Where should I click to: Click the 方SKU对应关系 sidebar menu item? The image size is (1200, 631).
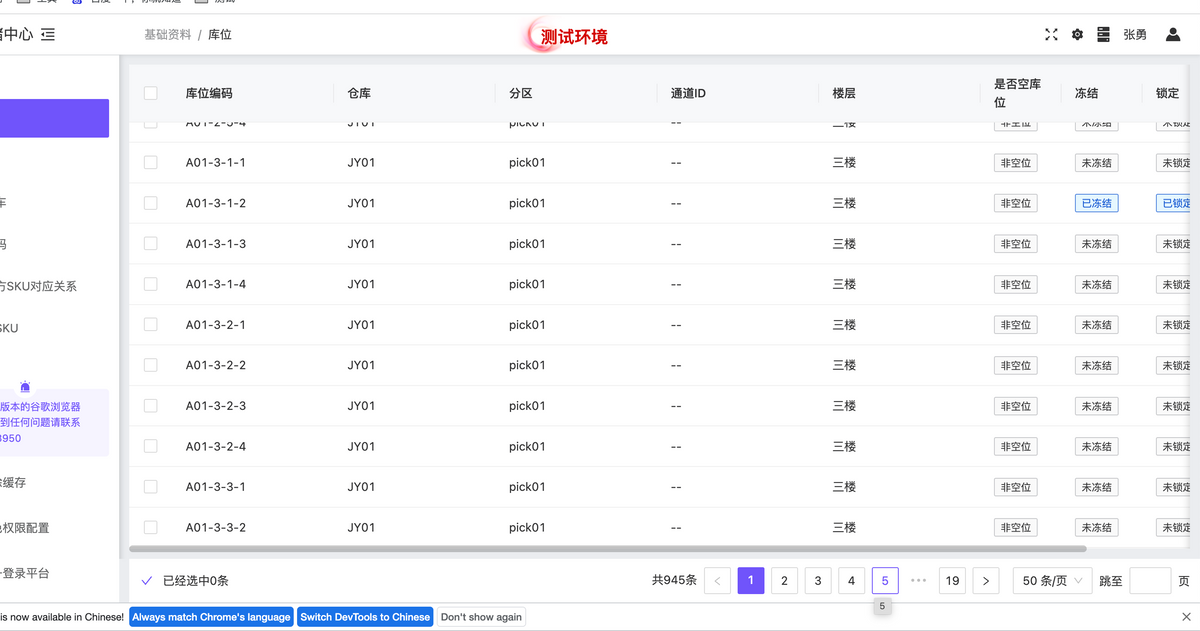point(38,286)
